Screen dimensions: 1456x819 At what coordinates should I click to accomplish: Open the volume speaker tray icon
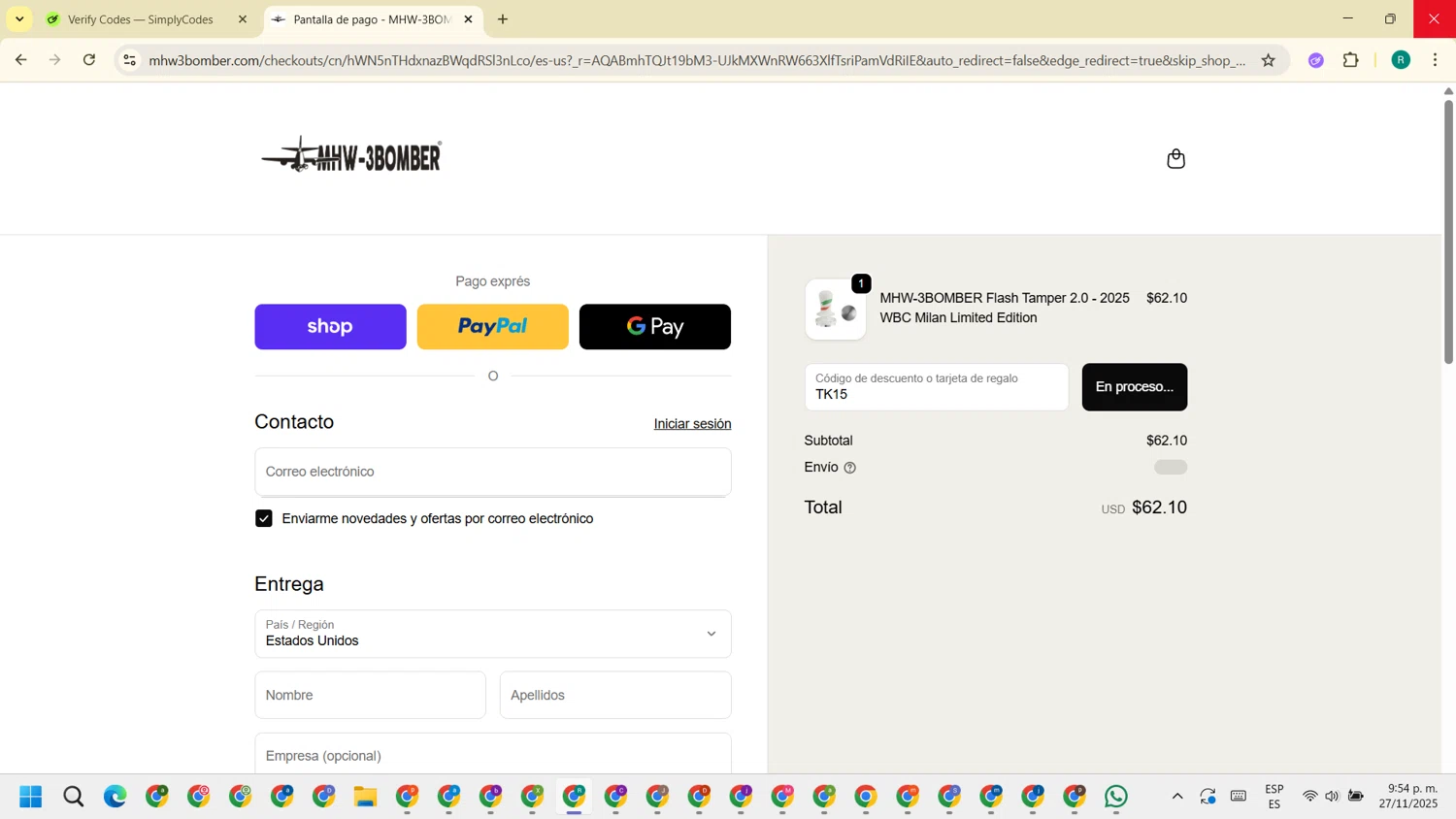coord(1332,797)
